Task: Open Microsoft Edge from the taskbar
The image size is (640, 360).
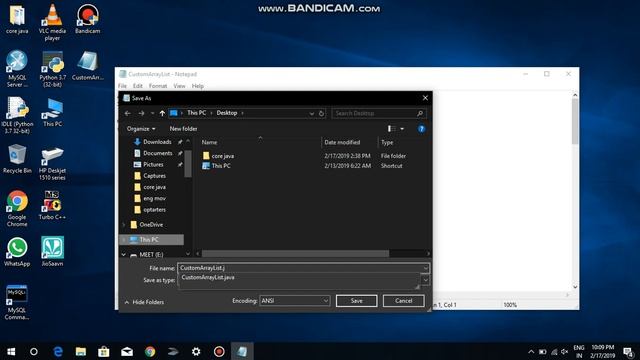Action: point(58,351)
